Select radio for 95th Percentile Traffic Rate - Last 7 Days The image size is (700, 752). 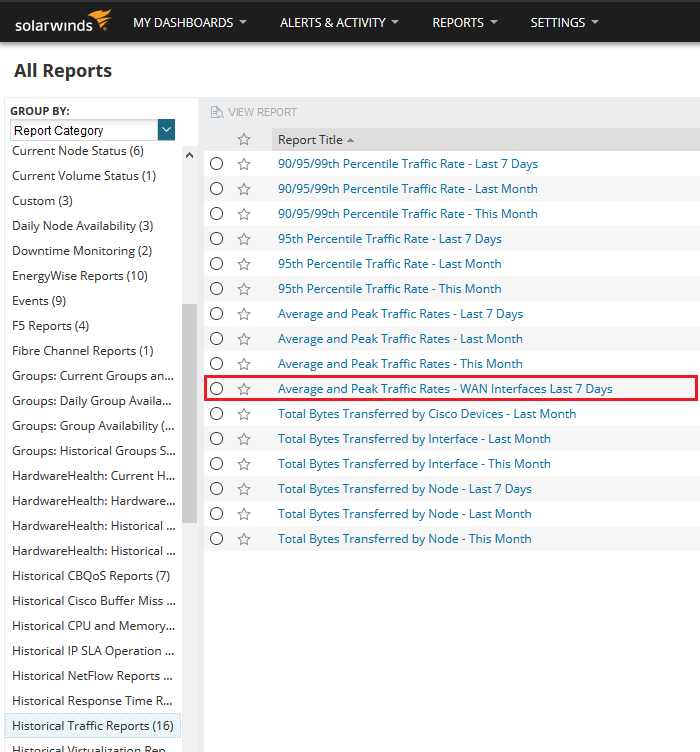[x=217, y=239]
